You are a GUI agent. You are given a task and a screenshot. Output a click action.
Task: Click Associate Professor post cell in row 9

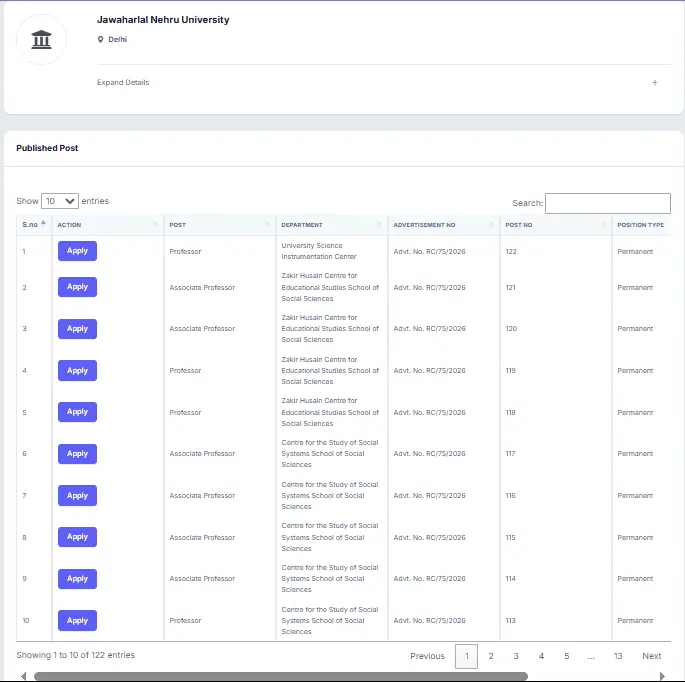point(202,578)
